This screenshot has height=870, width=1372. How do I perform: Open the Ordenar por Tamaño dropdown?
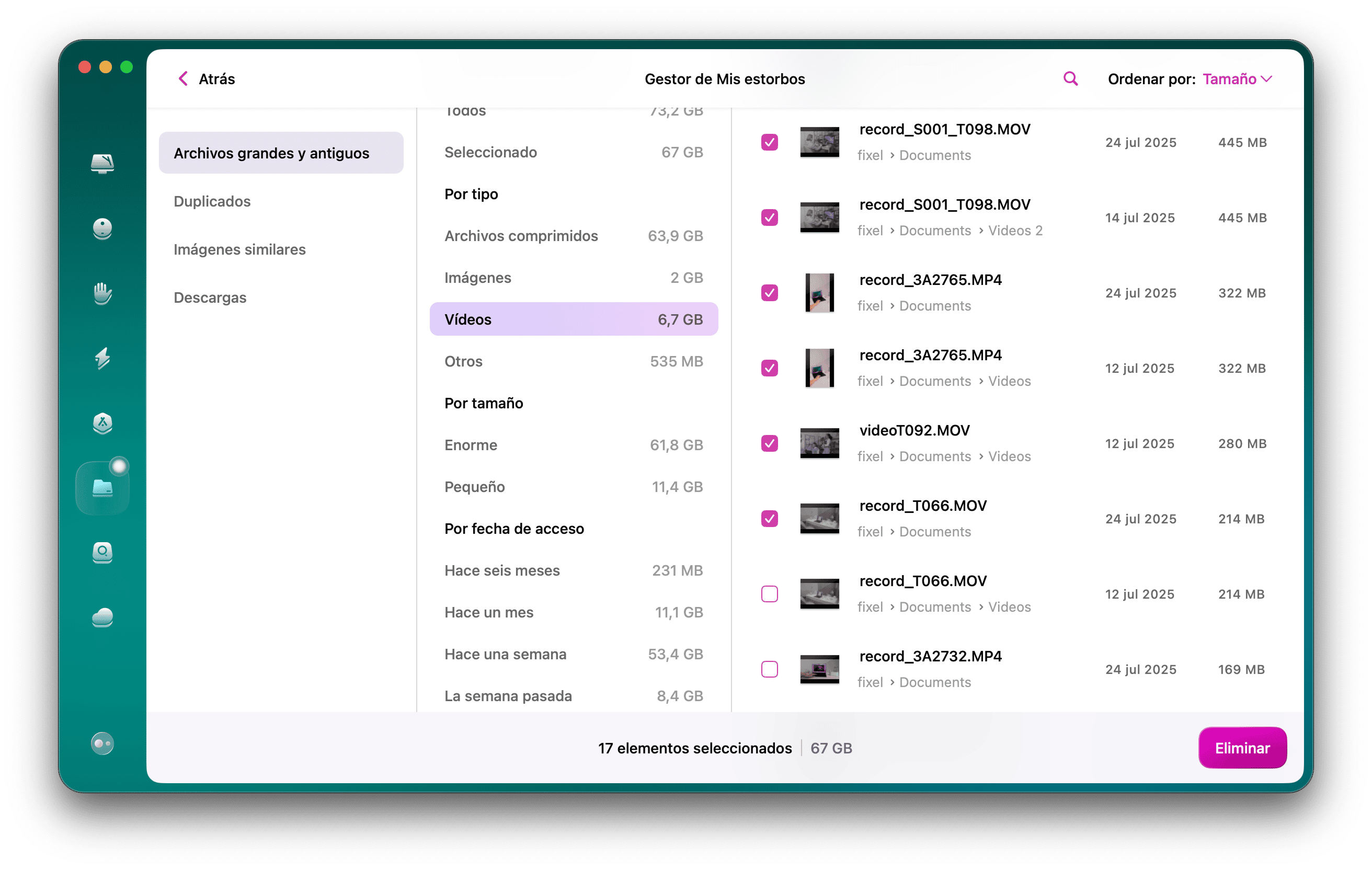tap(1237, 79)
